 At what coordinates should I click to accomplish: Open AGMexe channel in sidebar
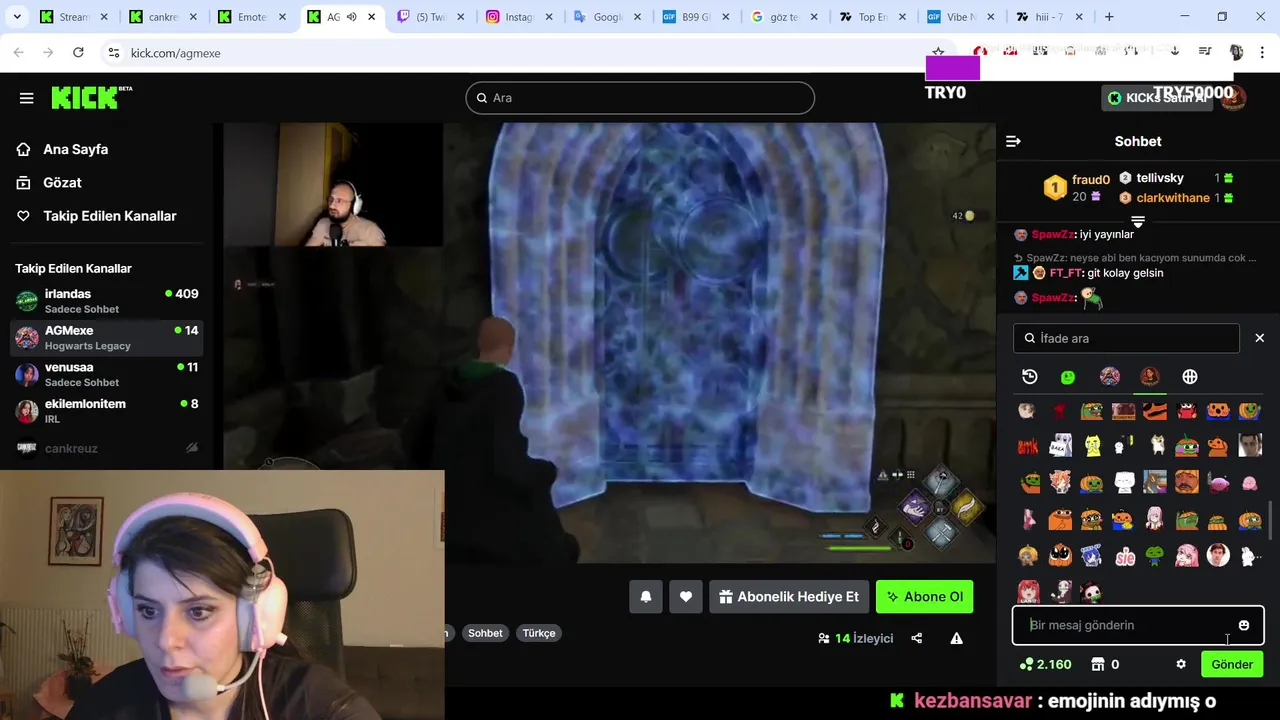coord(107,338)
